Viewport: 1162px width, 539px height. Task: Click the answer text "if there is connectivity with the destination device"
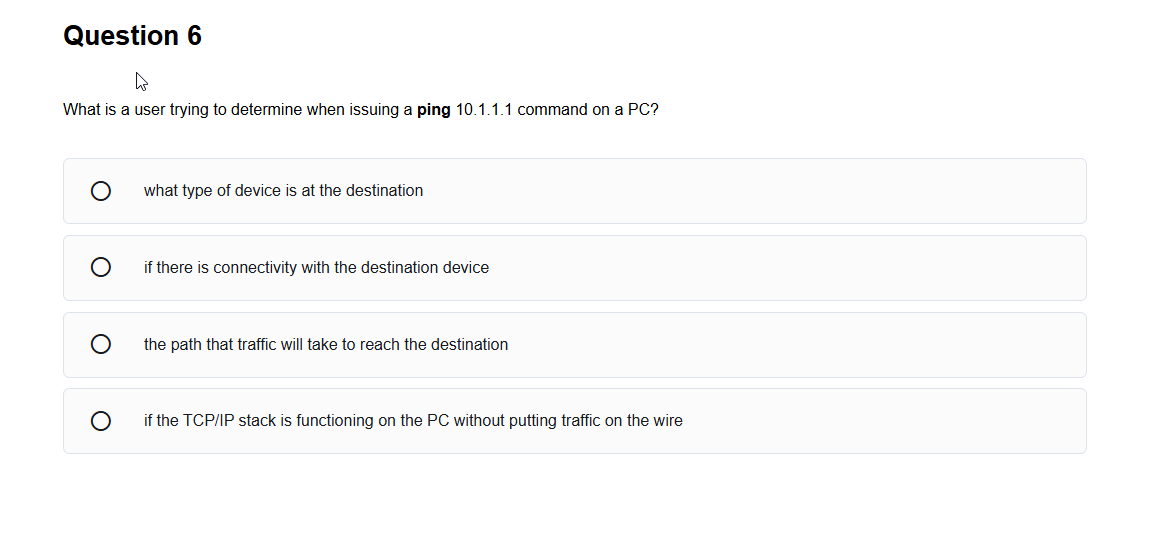click(x=316, y=268)
